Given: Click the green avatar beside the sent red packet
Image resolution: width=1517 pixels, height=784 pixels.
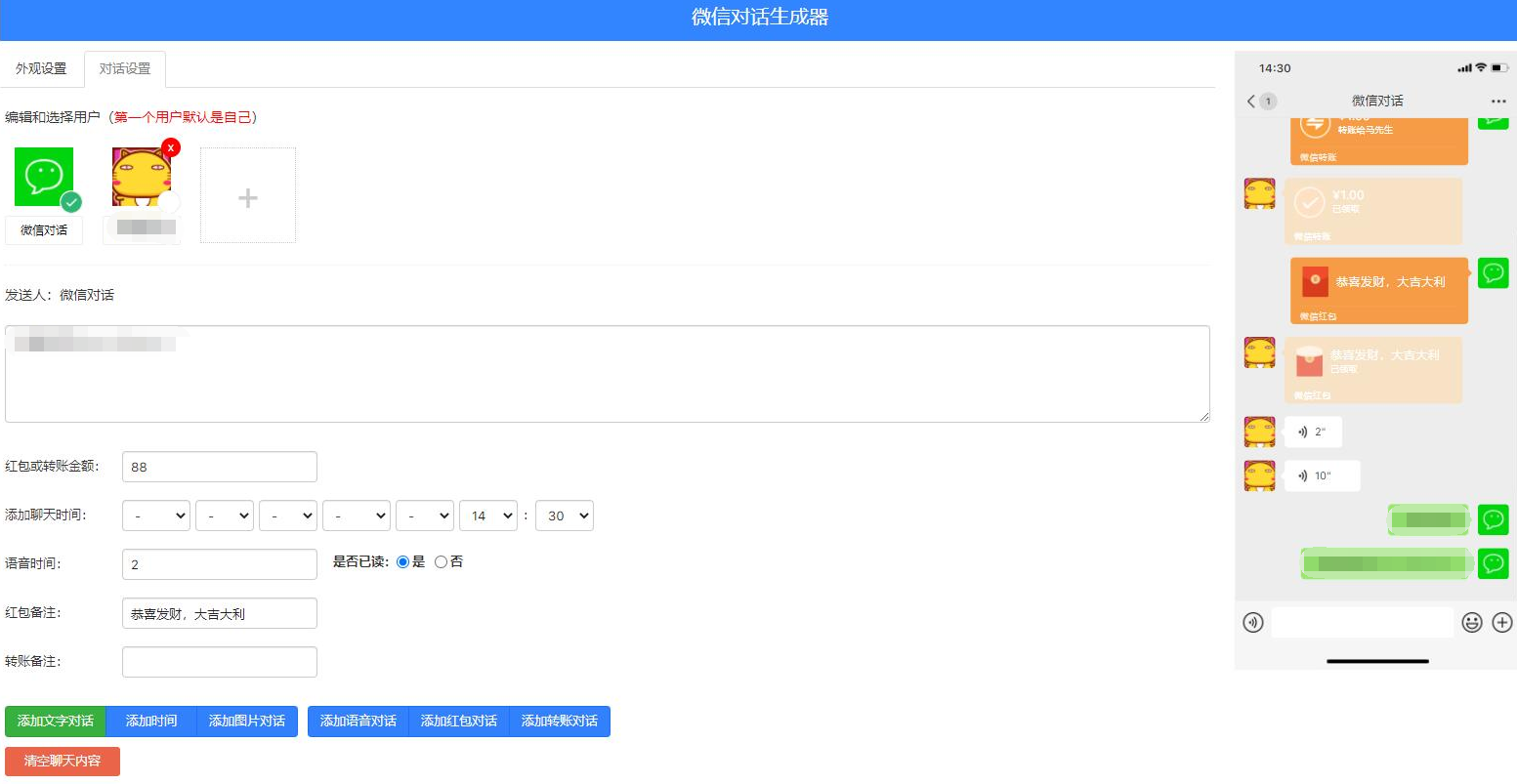Looking at the screenshot, I should click(1494, 273).
